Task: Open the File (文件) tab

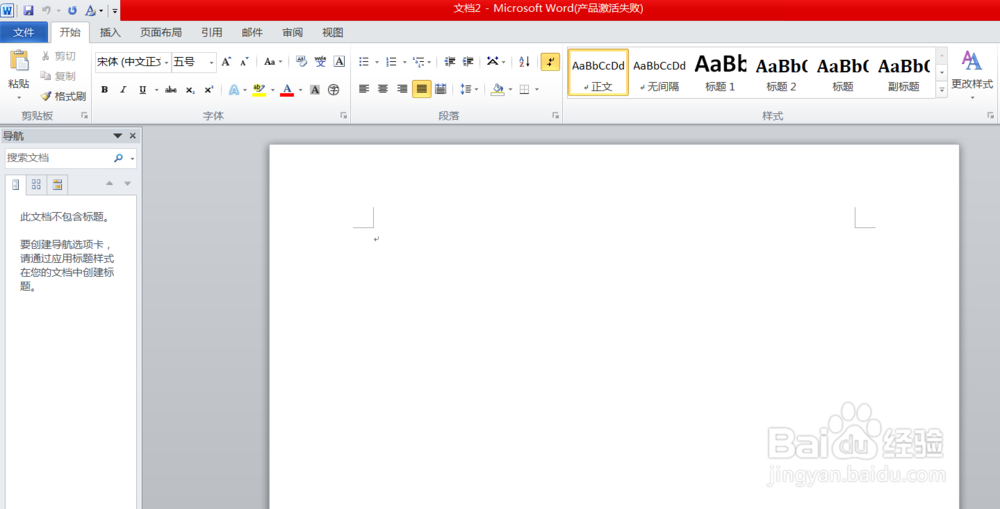Action: click(24, 32)
